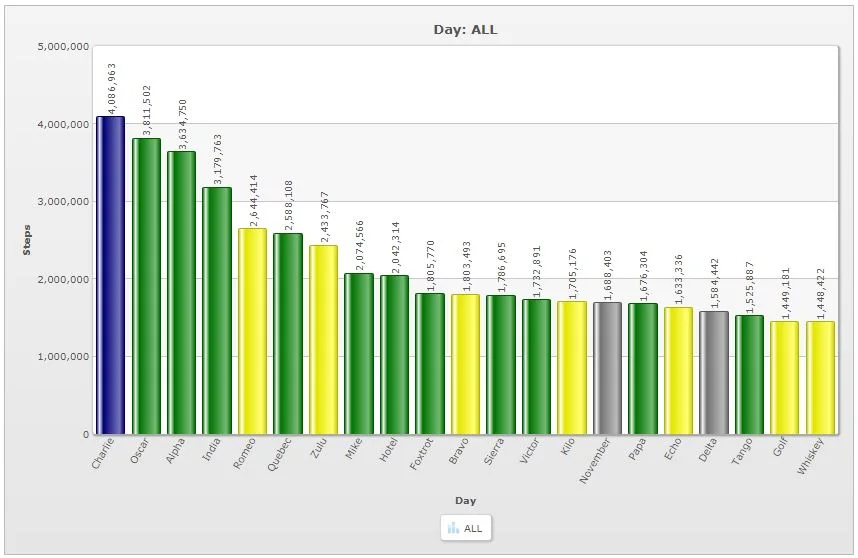This screenshot has width=858, height=558.
Task: Click the bar chart icon in legend
Action: click(x=453, y=528)
